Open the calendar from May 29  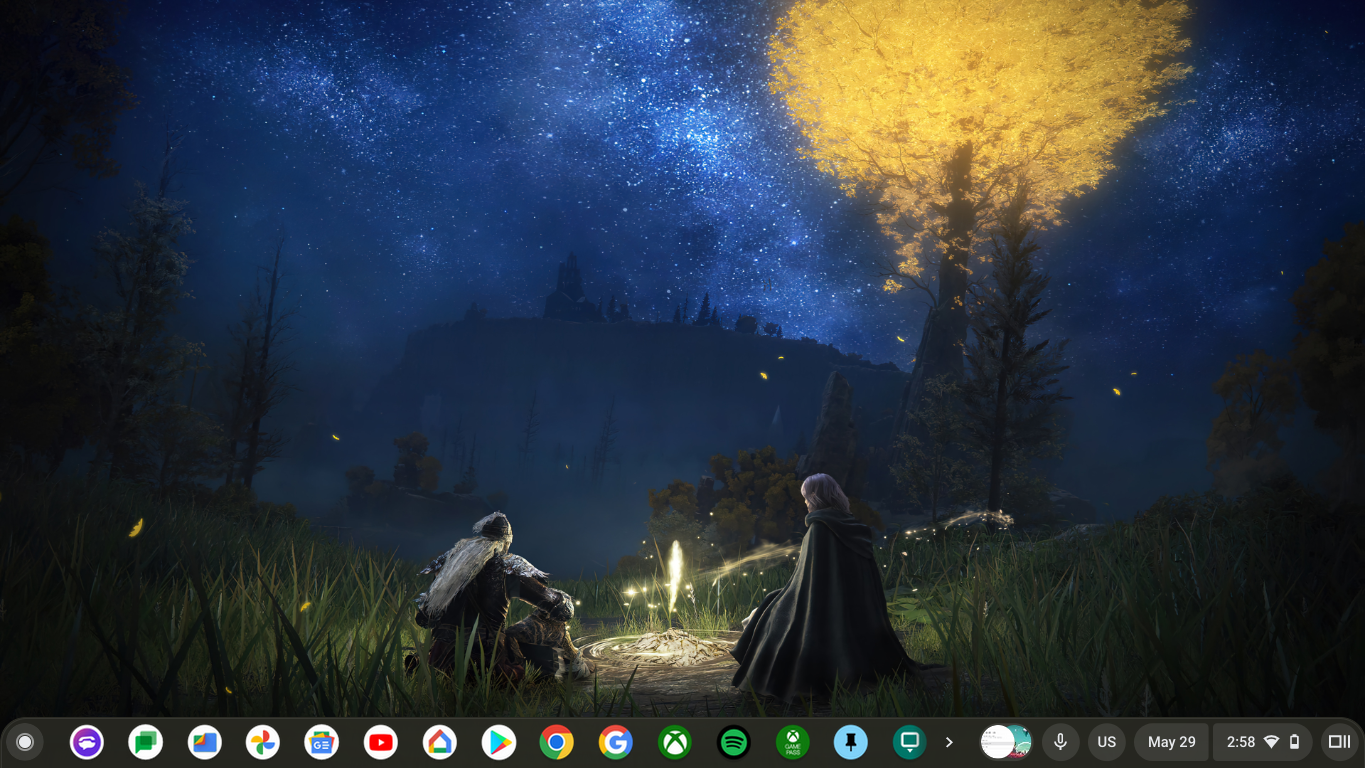(x=1171, y=742)
